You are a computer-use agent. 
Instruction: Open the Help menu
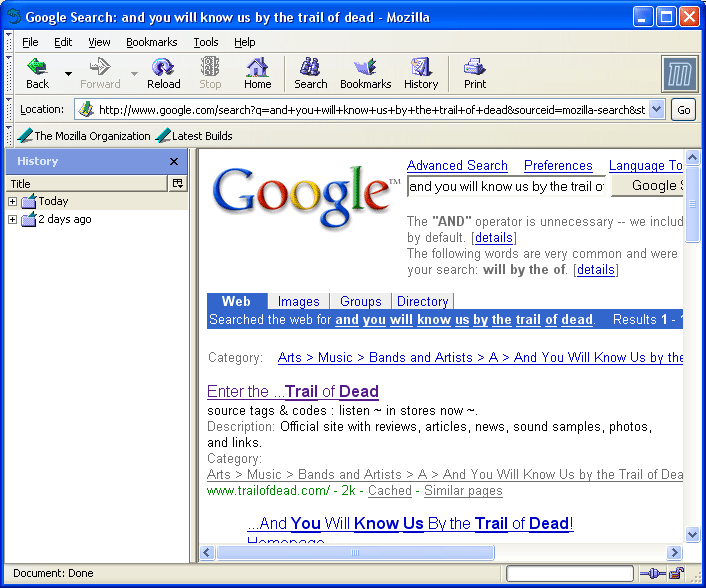click(244, 42)
